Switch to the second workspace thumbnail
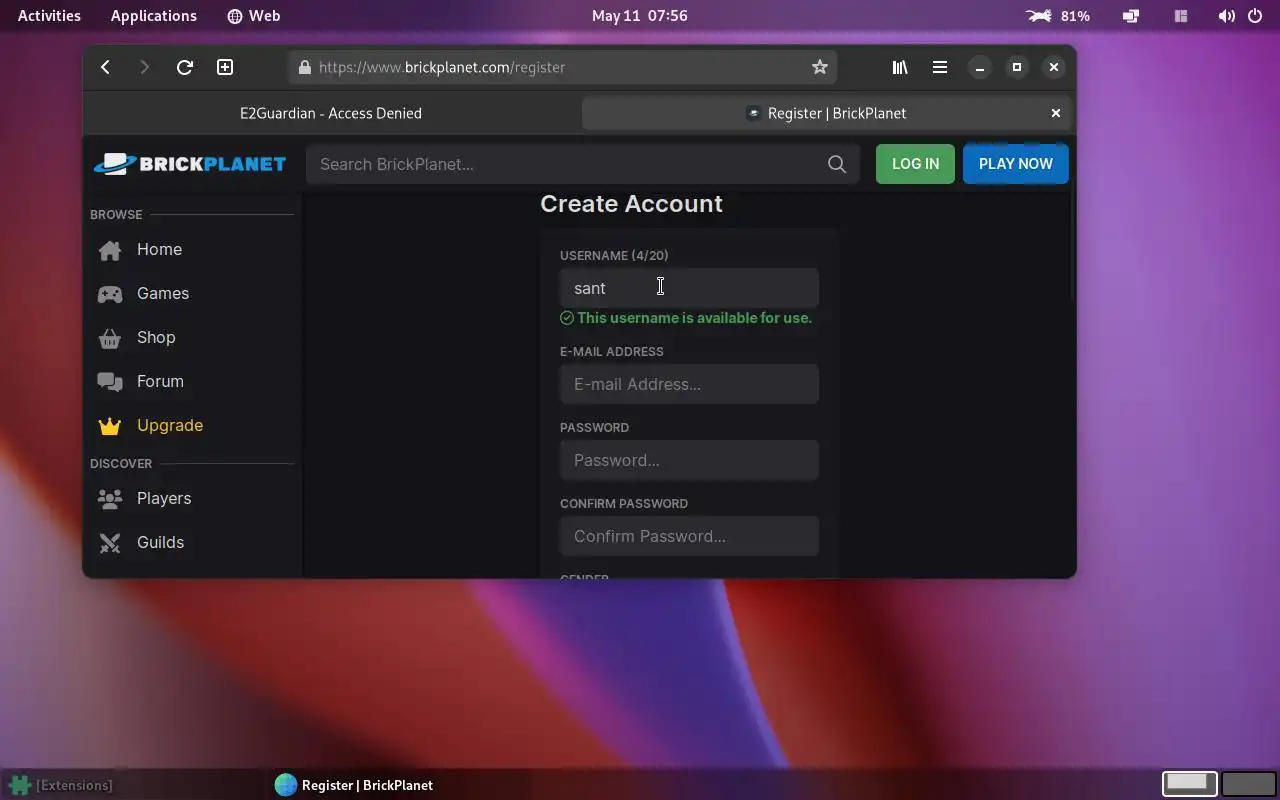Screen dimensions: 1280x800 [x=1249, y=783]
